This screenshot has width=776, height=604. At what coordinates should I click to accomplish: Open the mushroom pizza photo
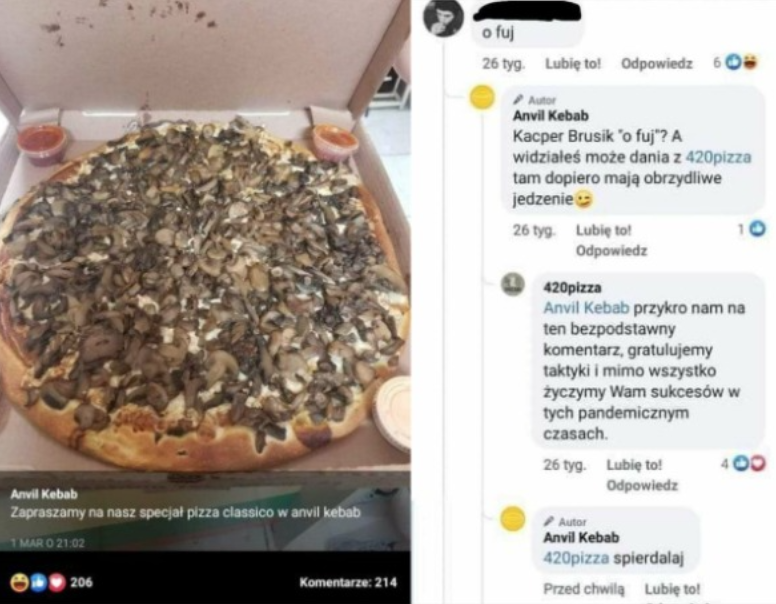pyautogui.click(x=205, y=233)
